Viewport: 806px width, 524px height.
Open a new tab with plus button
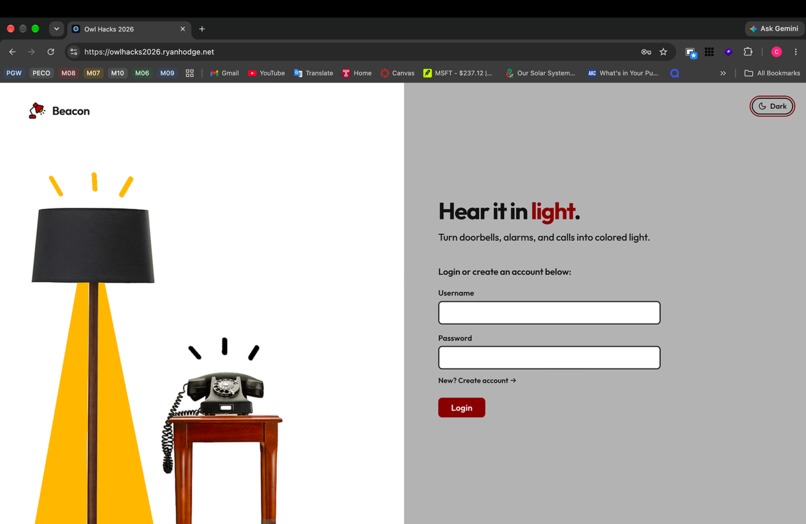click(202, 29)
